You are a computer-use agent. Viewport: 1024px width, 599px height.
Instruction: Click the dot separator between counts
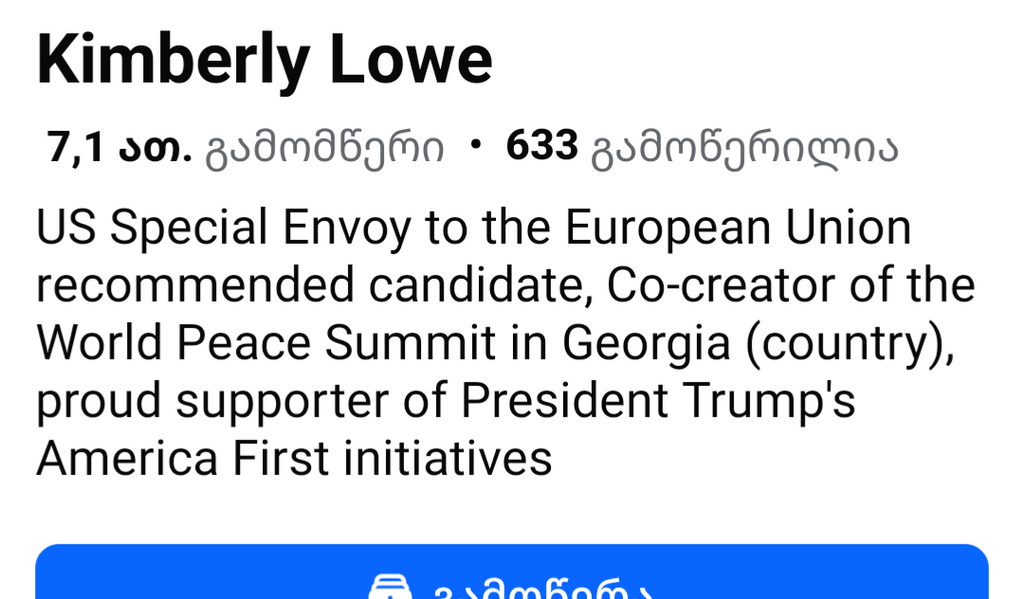[475, 146]
